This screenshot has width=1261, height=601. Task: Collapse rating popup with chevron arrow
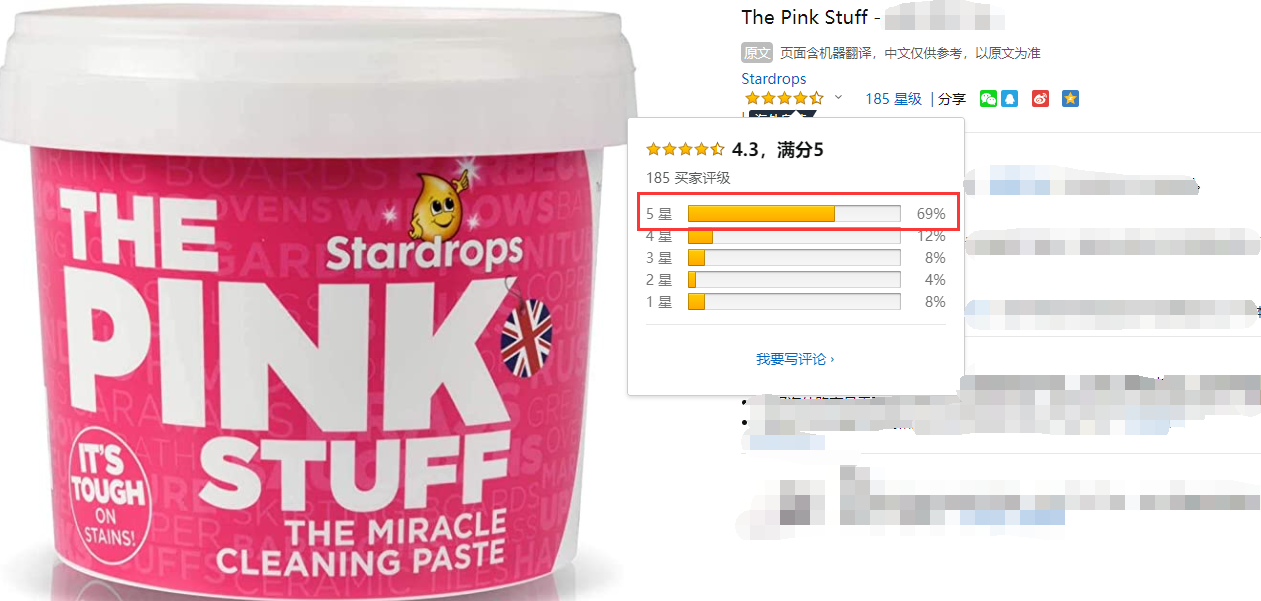pos(838,98)
